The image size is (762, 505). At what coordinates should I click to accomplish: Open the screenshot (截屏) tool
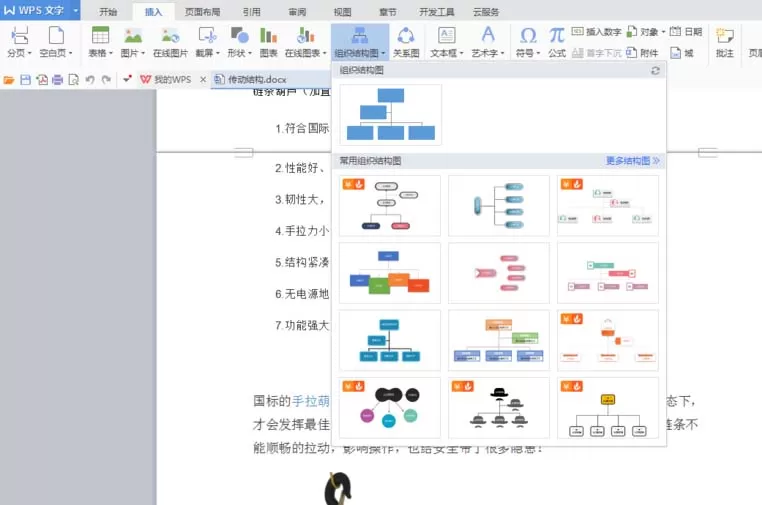coord(208,42)
